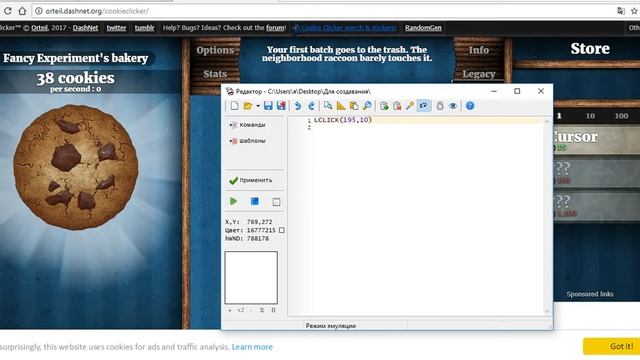The width and height of the screenshot is (640, 360).
Task: Click the floppy disk with red mark icon
Action: pos(281,106)
